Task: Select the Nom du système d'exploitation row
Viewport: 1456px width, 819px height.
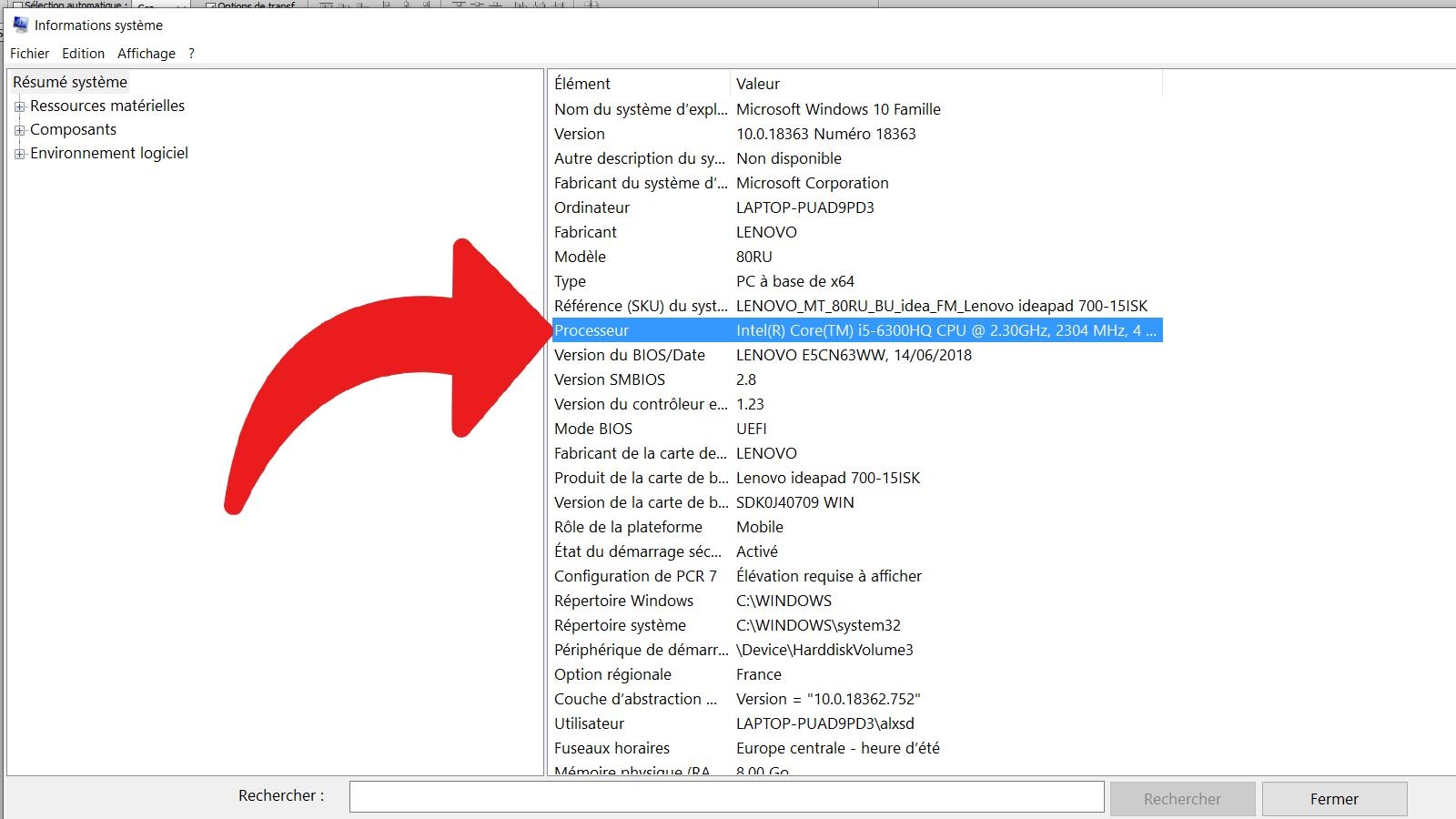Action: coord(855,109)
